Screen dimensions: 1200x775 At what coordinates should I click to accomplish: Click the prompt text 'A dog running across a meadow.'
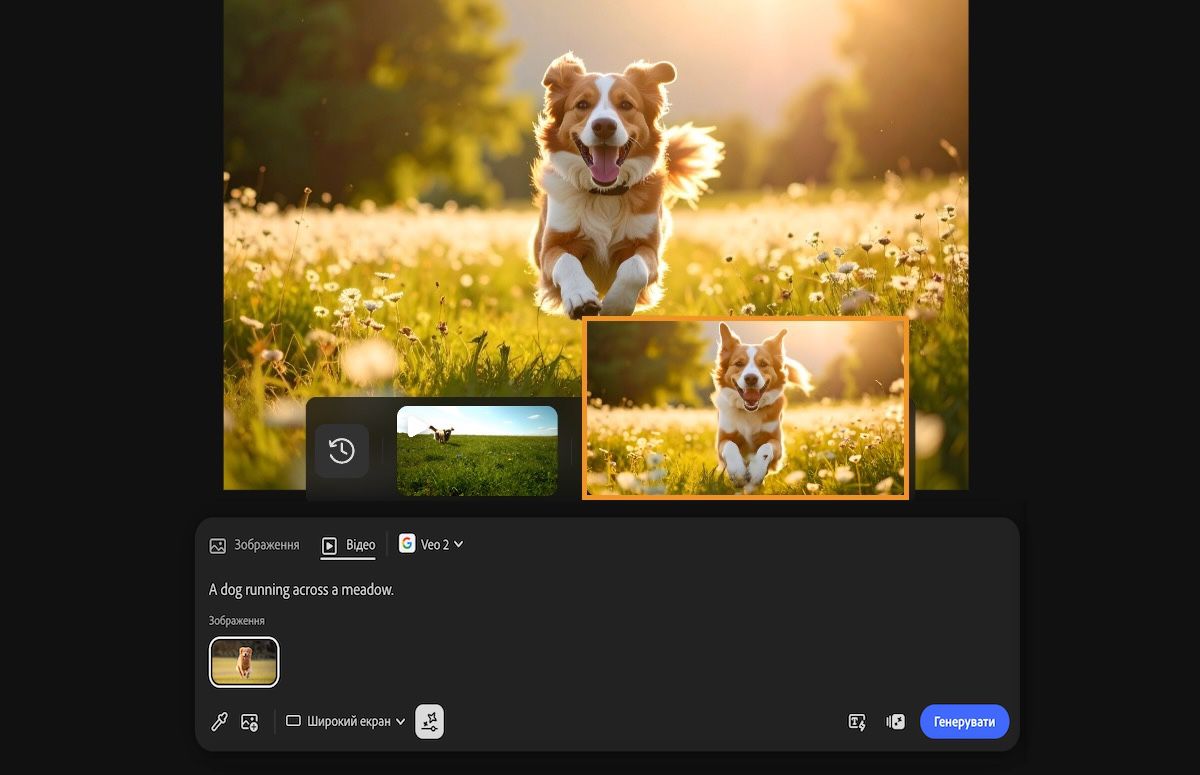[x=301, y=590]
